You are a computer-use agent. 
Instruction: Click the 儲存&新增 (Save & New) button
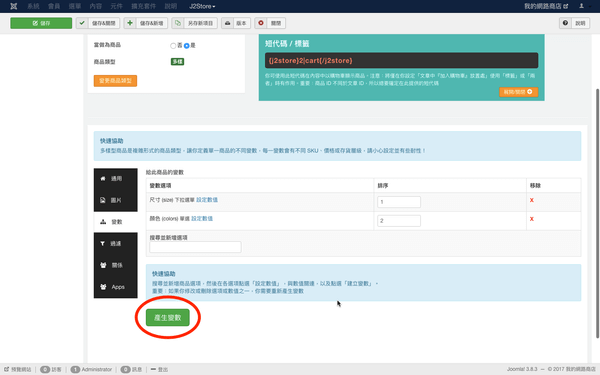coord(146,23)
